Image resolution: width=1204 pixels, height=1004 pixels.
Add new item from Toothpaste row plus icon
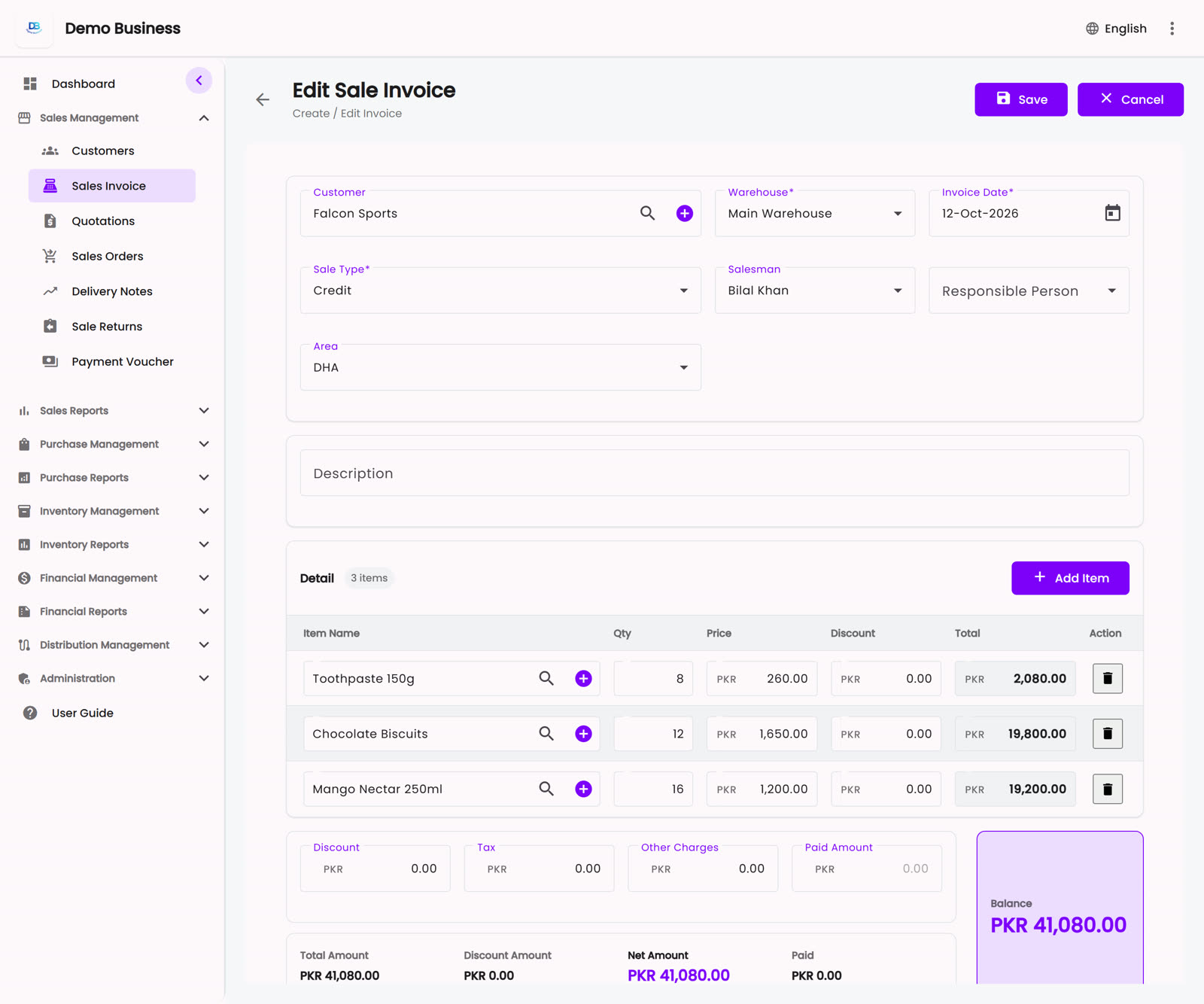coord(583,678)
